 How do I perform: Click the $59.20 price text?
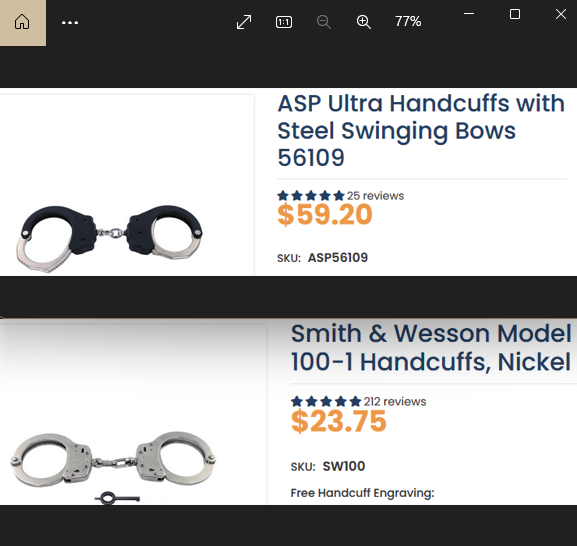(x=325, y=214)
